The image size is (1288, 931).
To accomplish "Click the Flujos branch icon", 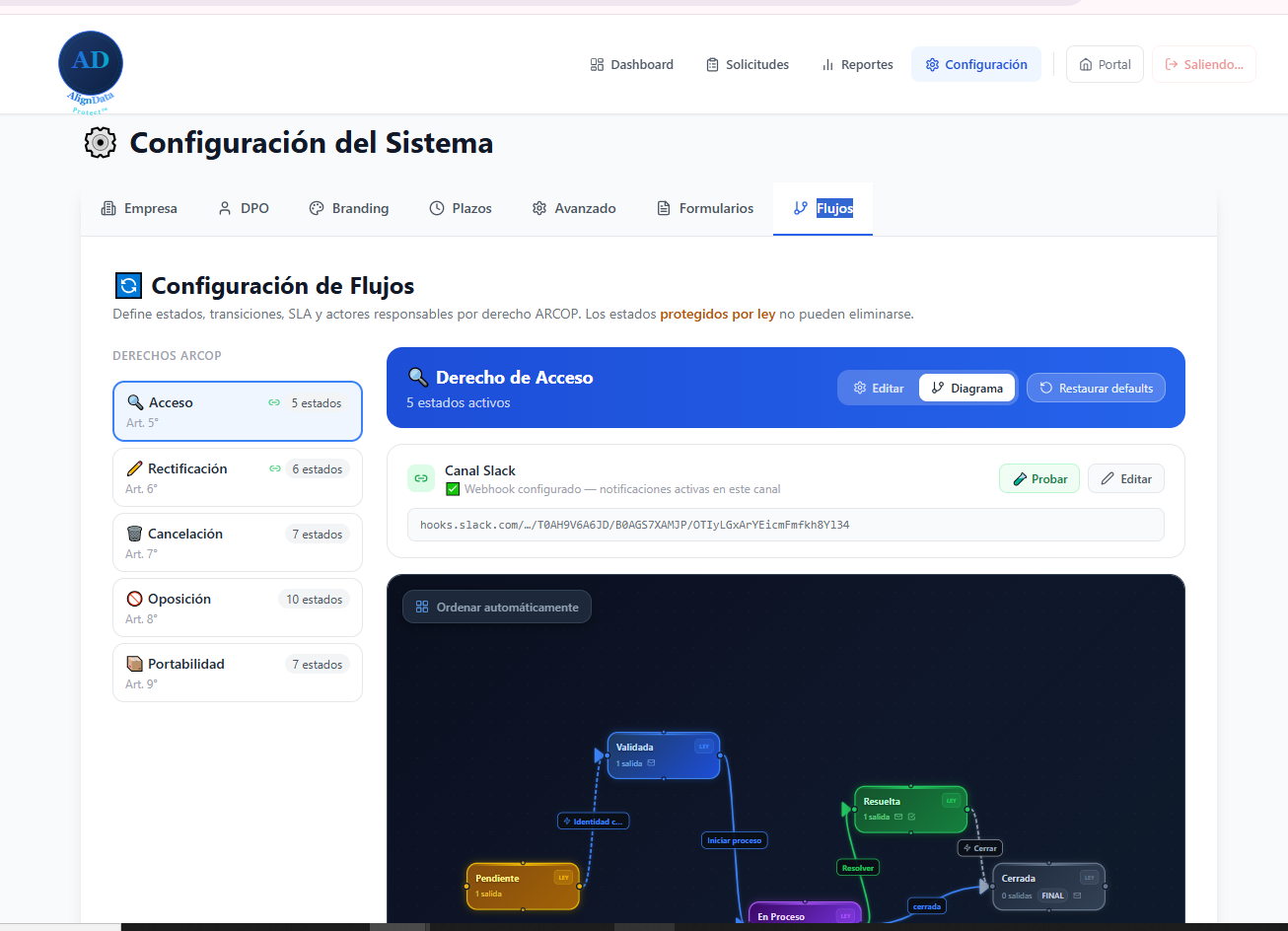I will click(800, 208).
